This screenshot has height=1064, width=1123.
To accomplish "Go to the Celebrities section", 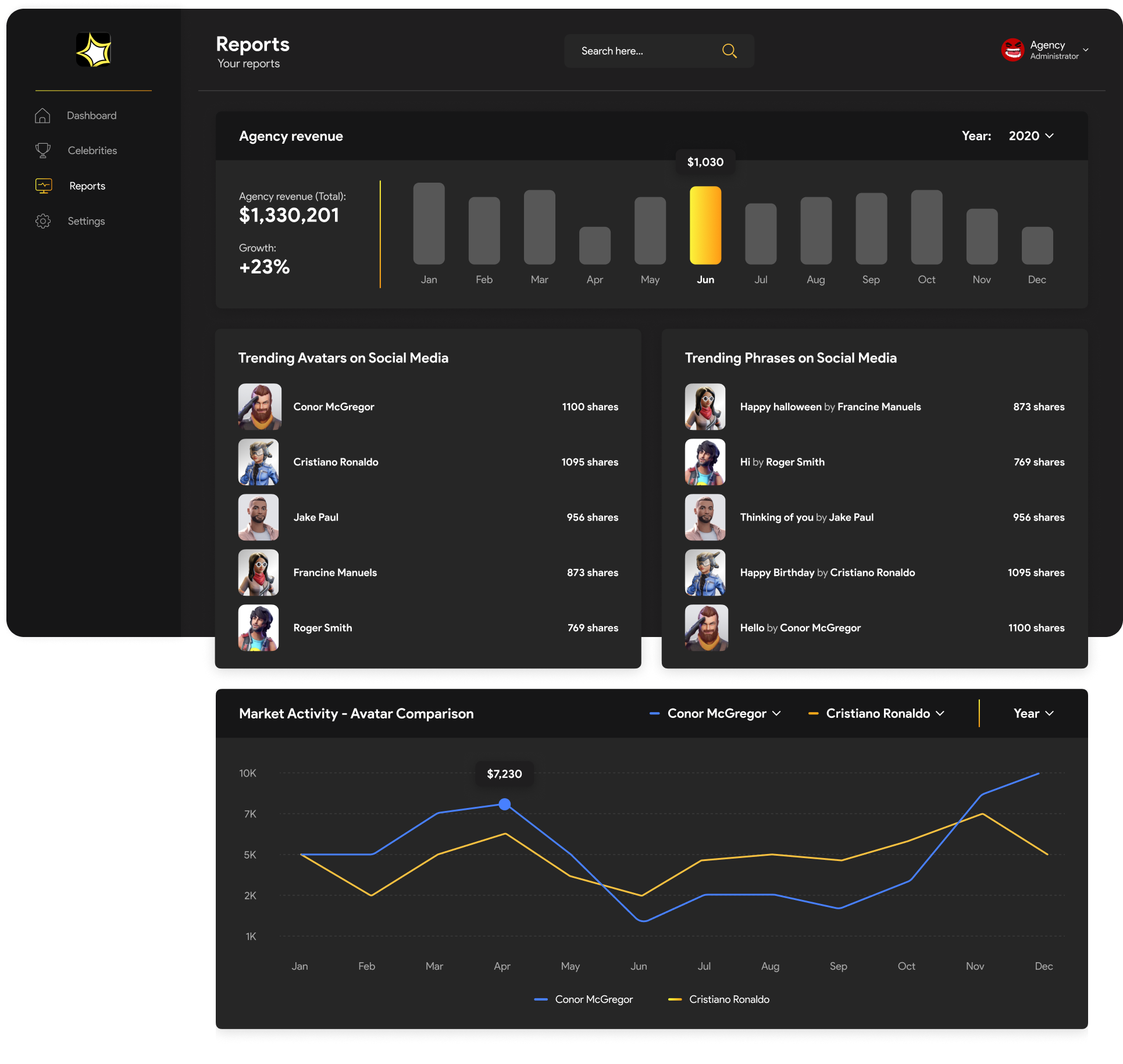I will 92,151.
